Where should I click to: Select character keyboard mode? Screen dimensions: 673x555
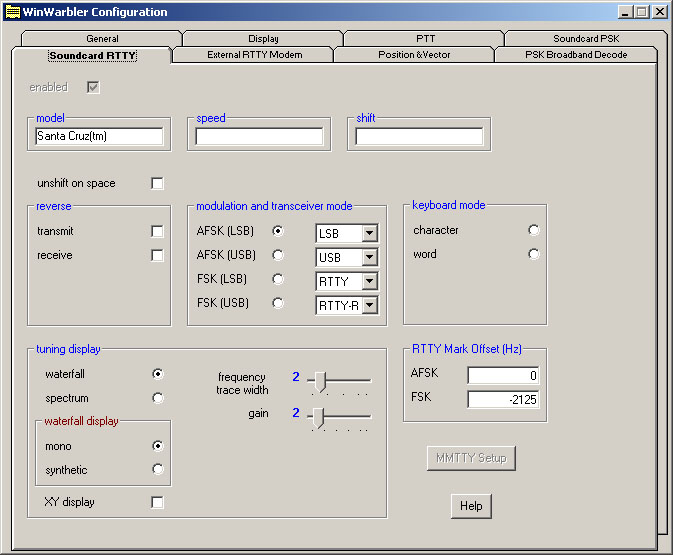pyautogui.click(x=534, y=230)
